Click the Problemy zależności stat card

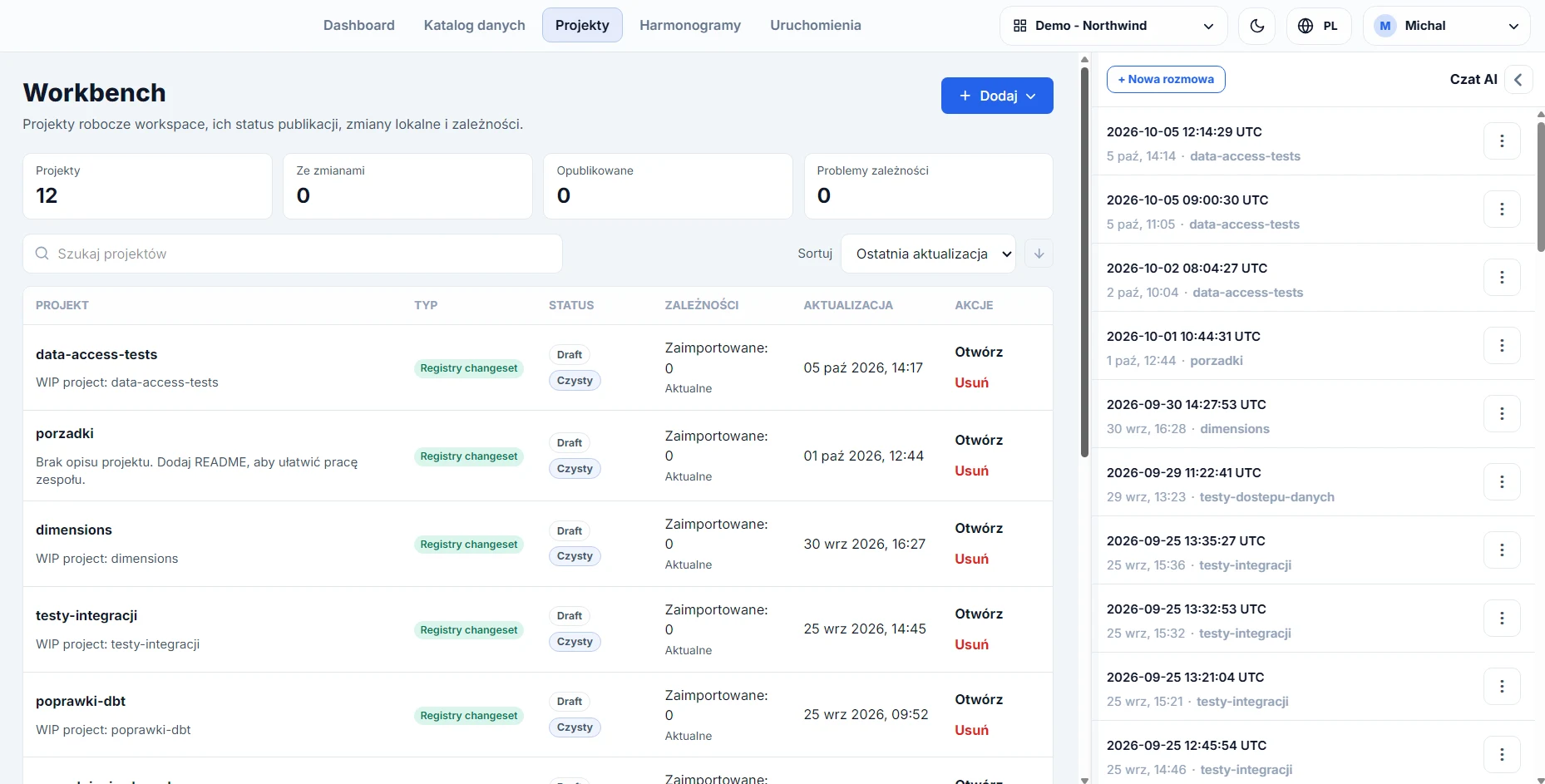tap(928, 186)
